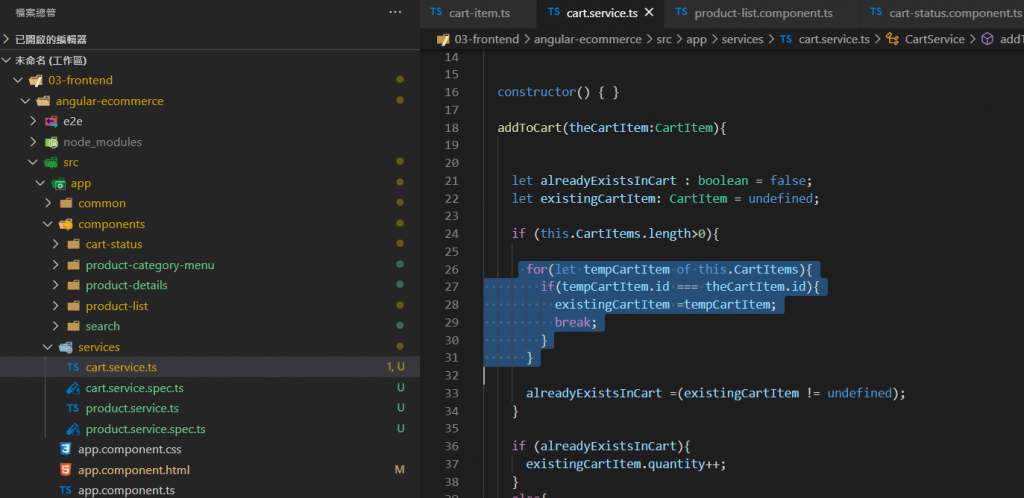Click the src folder icon

click(51, 162)
